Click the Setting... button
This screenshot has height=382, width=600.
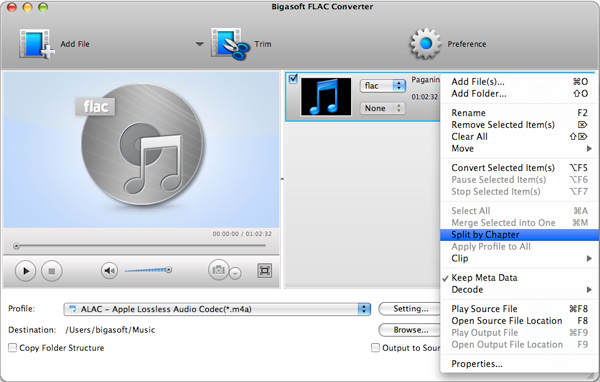(x=410, y=309)
